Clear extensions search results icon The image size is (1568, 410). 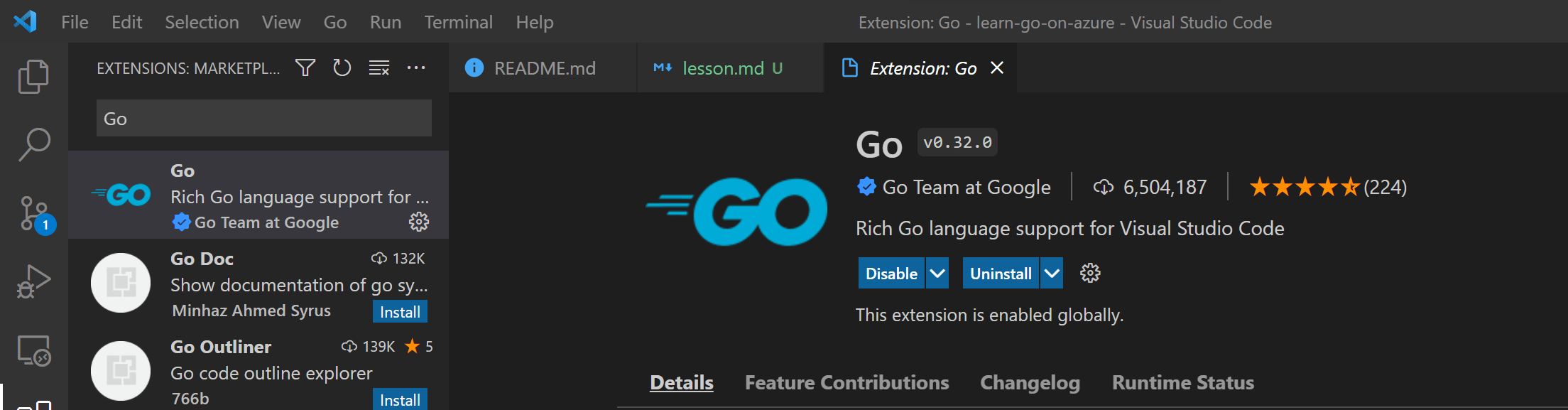[379, 68]
